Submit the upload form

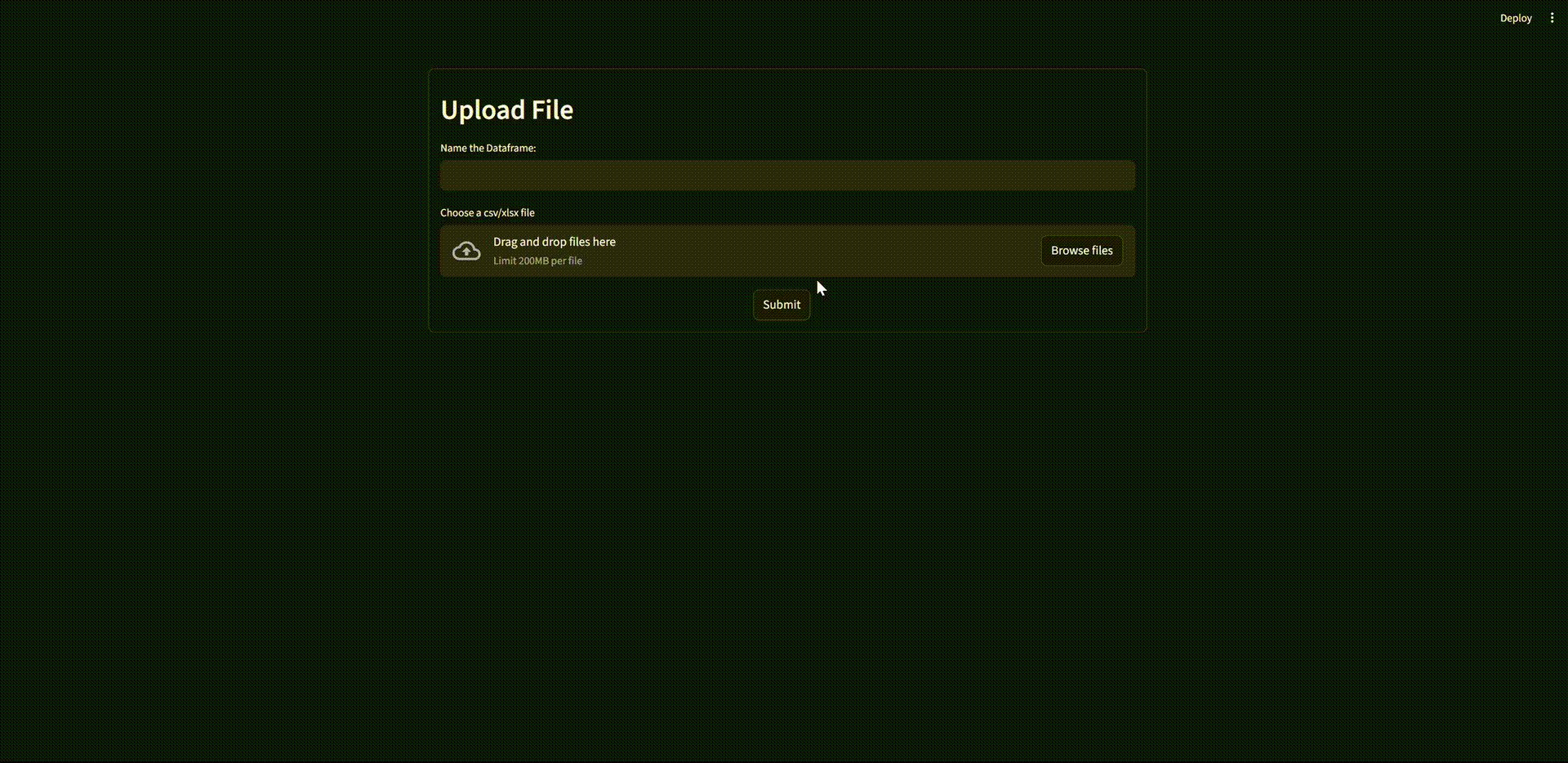coord(781,305)
